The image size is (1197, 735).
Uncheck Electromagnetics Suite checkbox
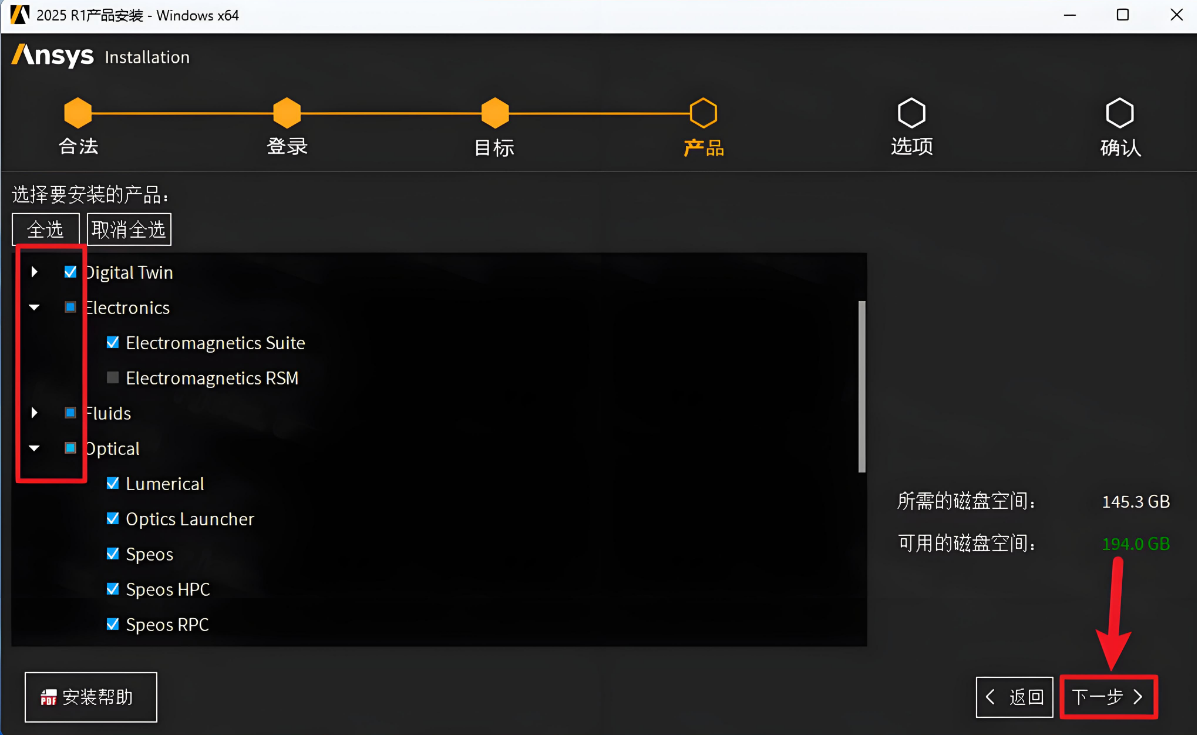point(113,342)
